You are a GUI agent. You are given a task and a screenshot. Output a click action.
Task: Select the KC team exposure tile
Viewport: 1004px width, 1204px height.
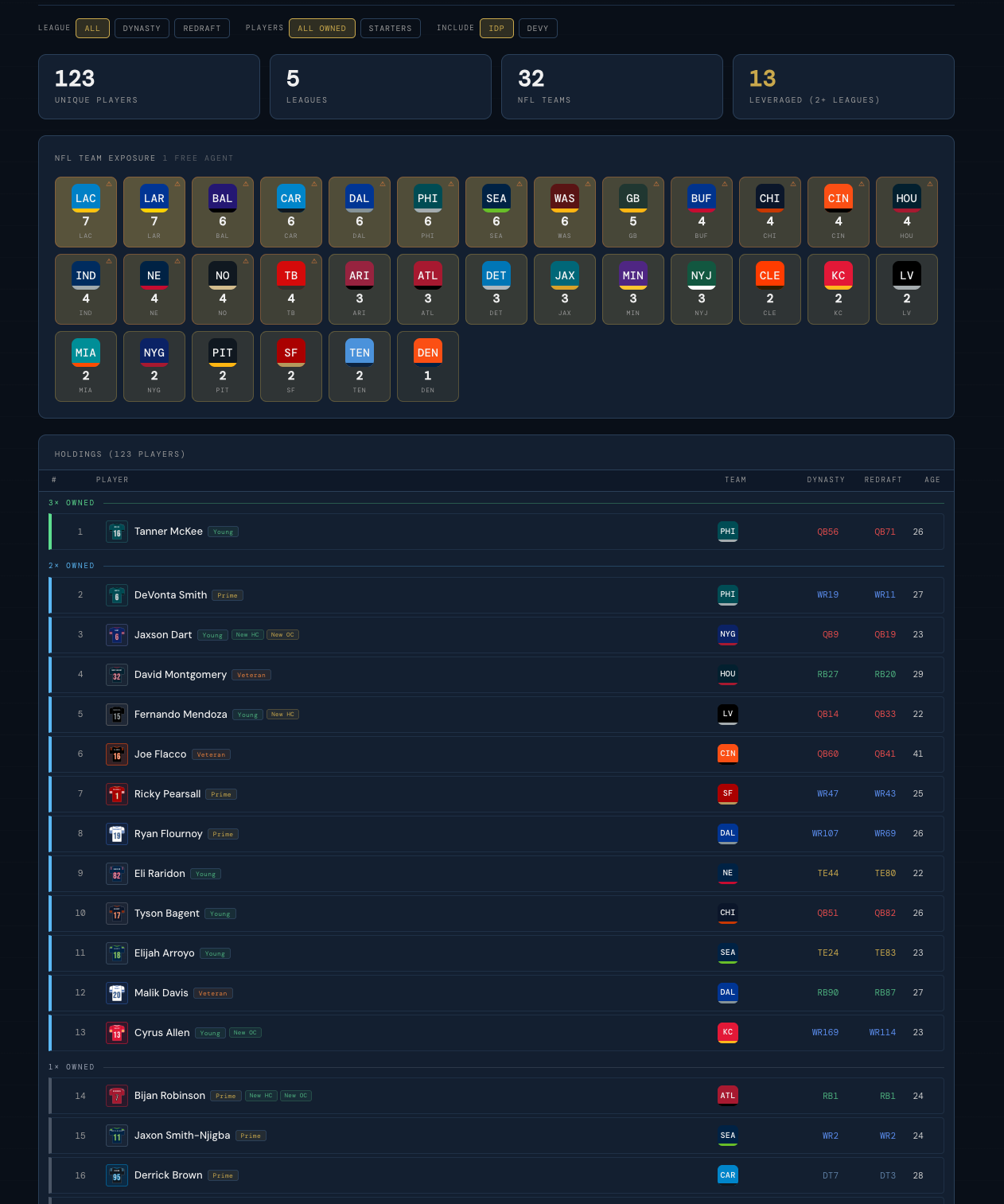(x=839, y=290)
